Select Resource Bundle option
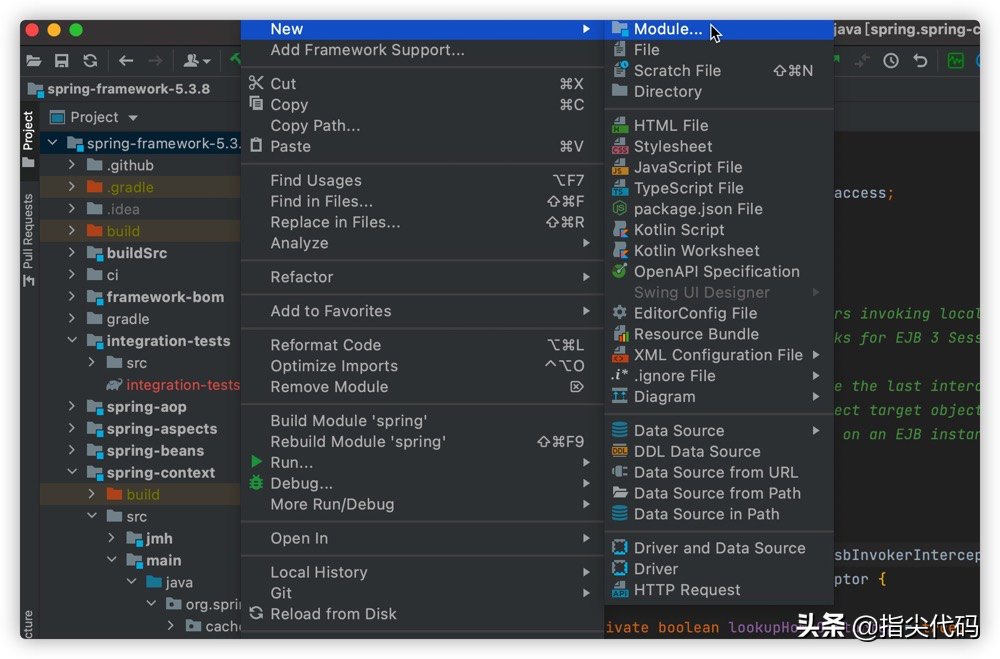The image size is (1000, 659). point(719,334)
